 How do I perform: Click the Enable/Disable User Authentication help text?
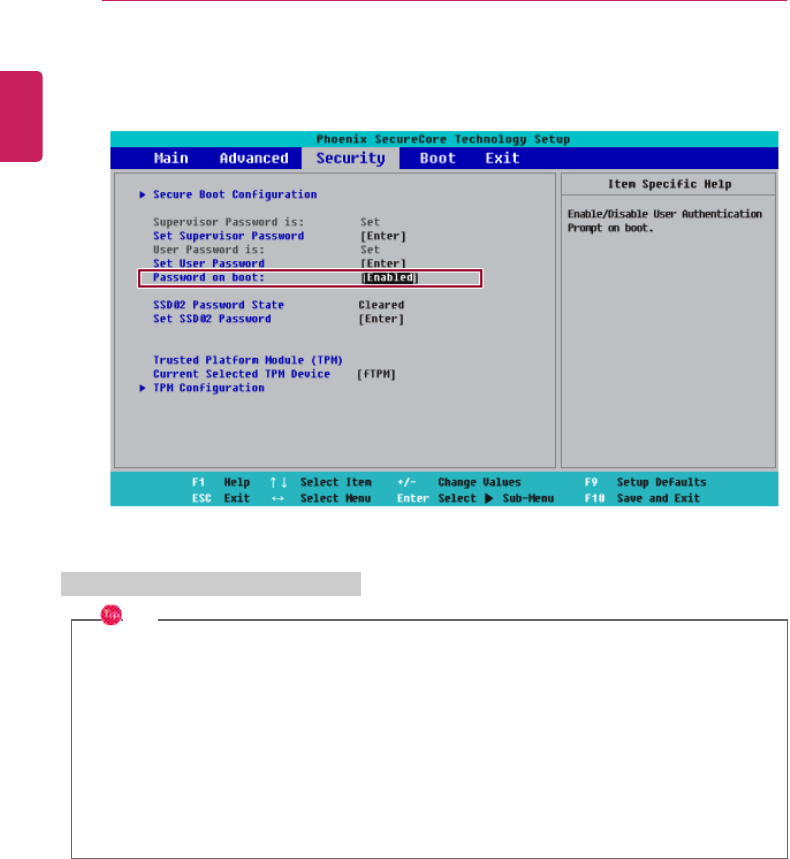(x=665, y=221)
